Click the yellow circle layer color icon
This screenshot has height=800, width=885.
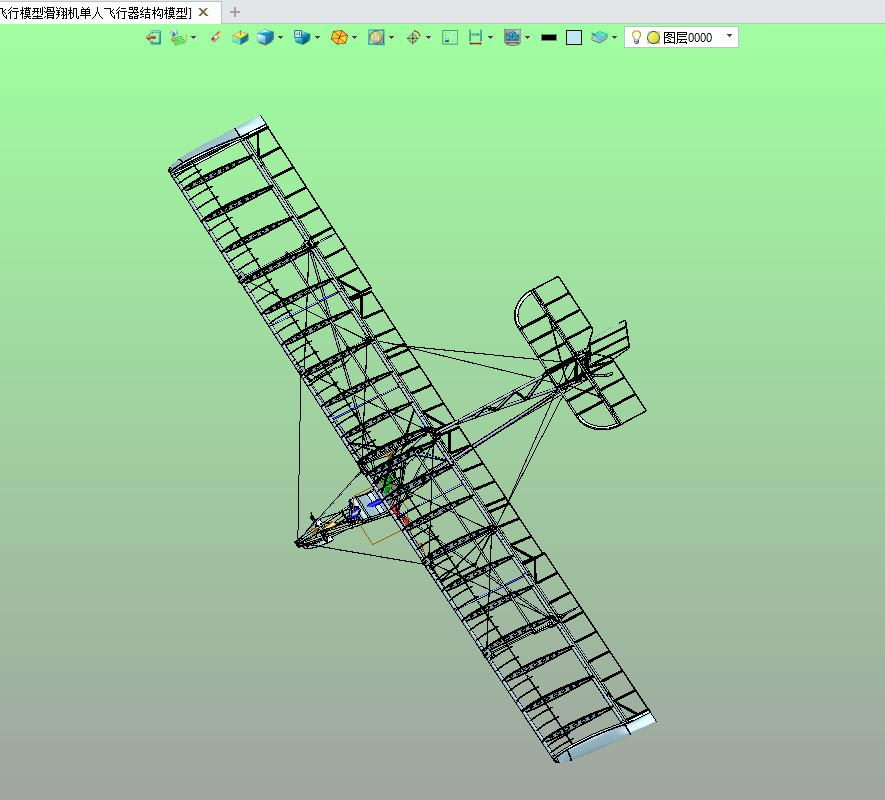tap(654, 38)
